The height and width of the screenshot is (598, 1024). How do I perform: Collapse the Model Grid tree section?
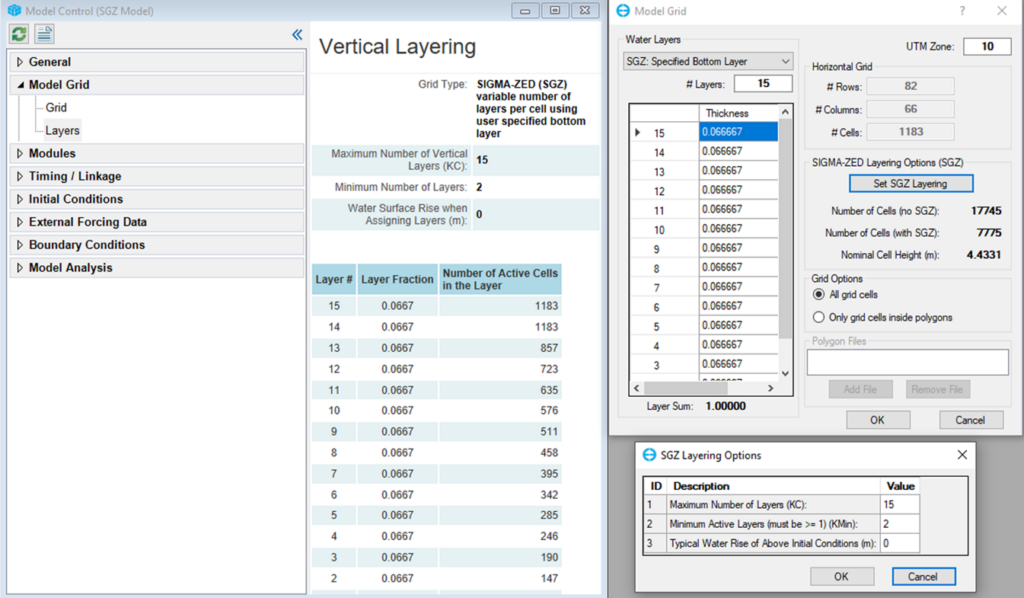[20, 85]
